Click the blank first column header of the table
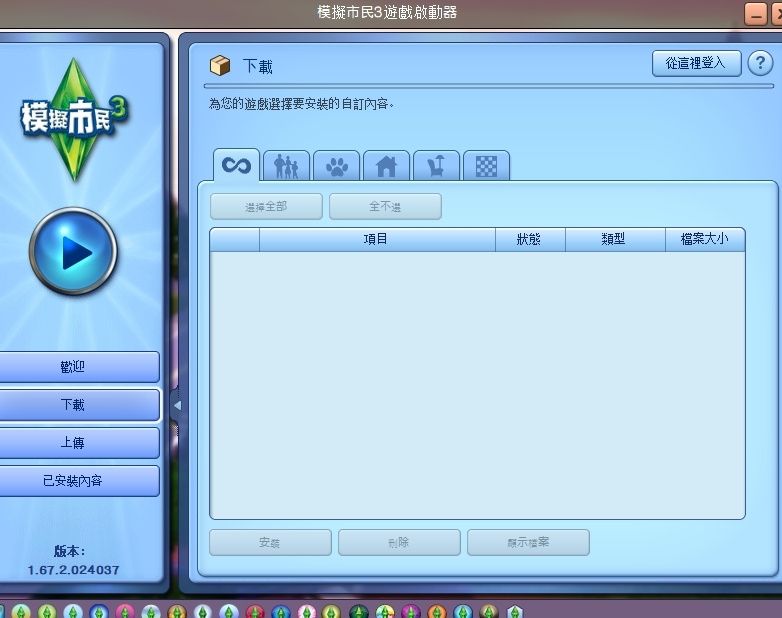This screenshot has height=618, width=782. tap(235, 239)
